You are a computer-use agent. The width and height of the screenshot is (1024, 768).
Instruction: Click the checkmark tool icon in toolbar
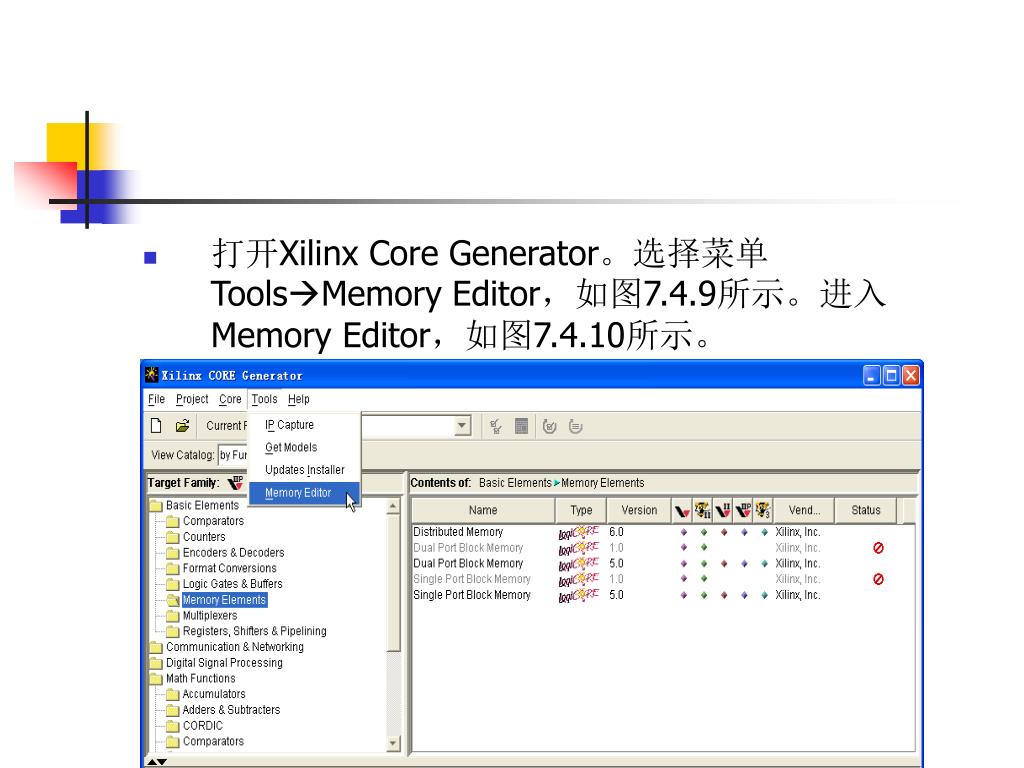(x=496, y=426)
